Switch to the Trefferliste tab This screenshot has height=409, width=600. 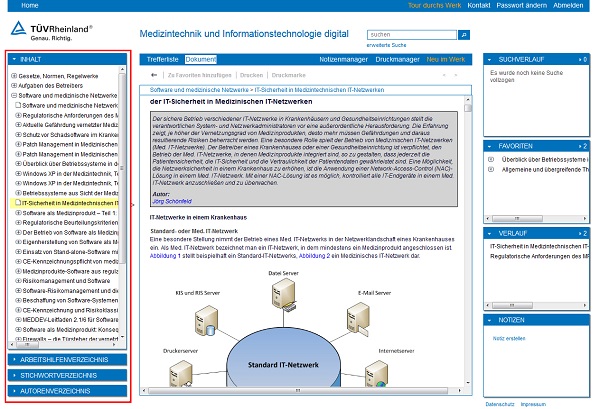tap(163, 59)
